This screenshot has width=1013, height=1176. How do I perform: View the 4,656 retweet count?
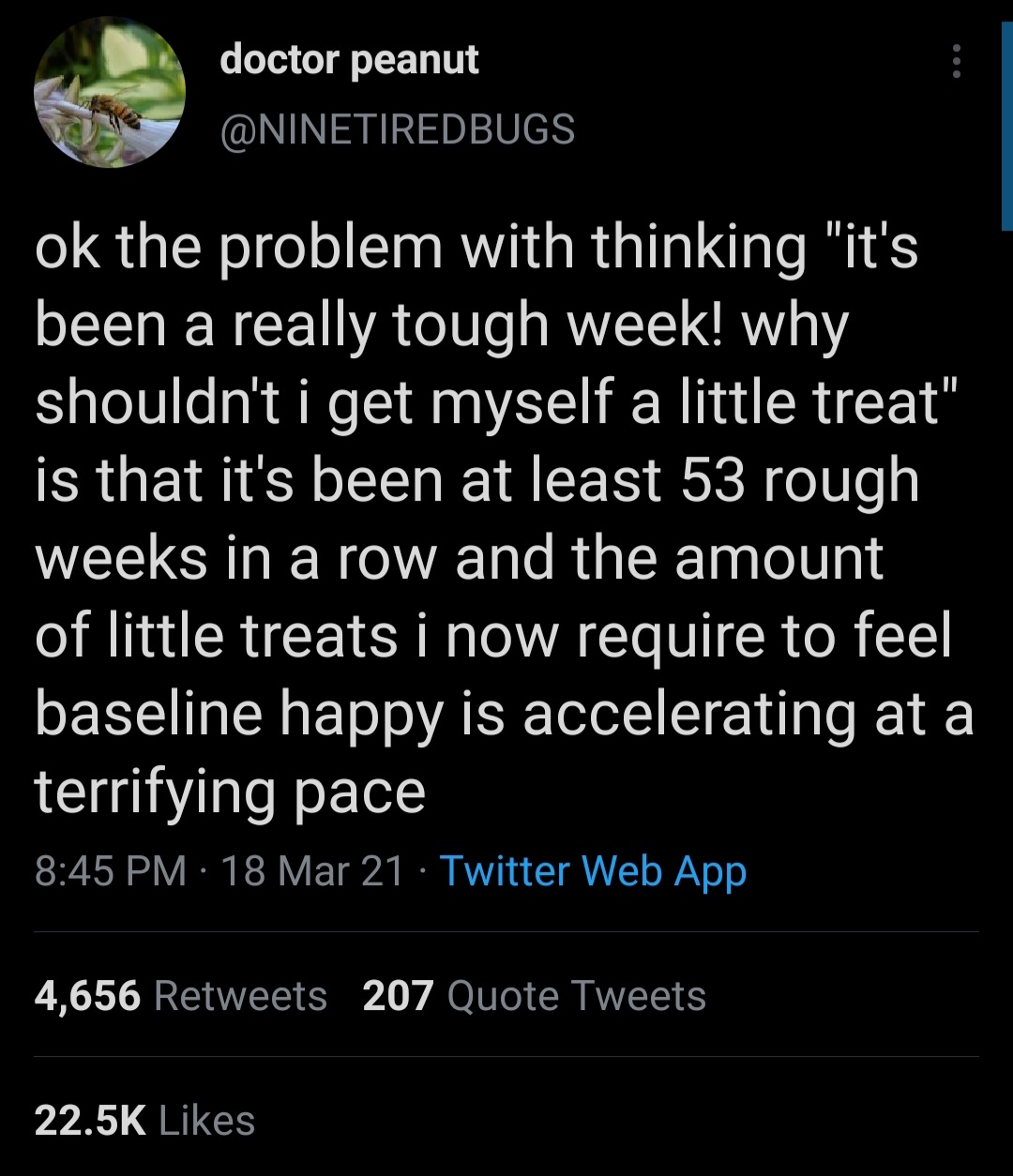click(87, 995)
